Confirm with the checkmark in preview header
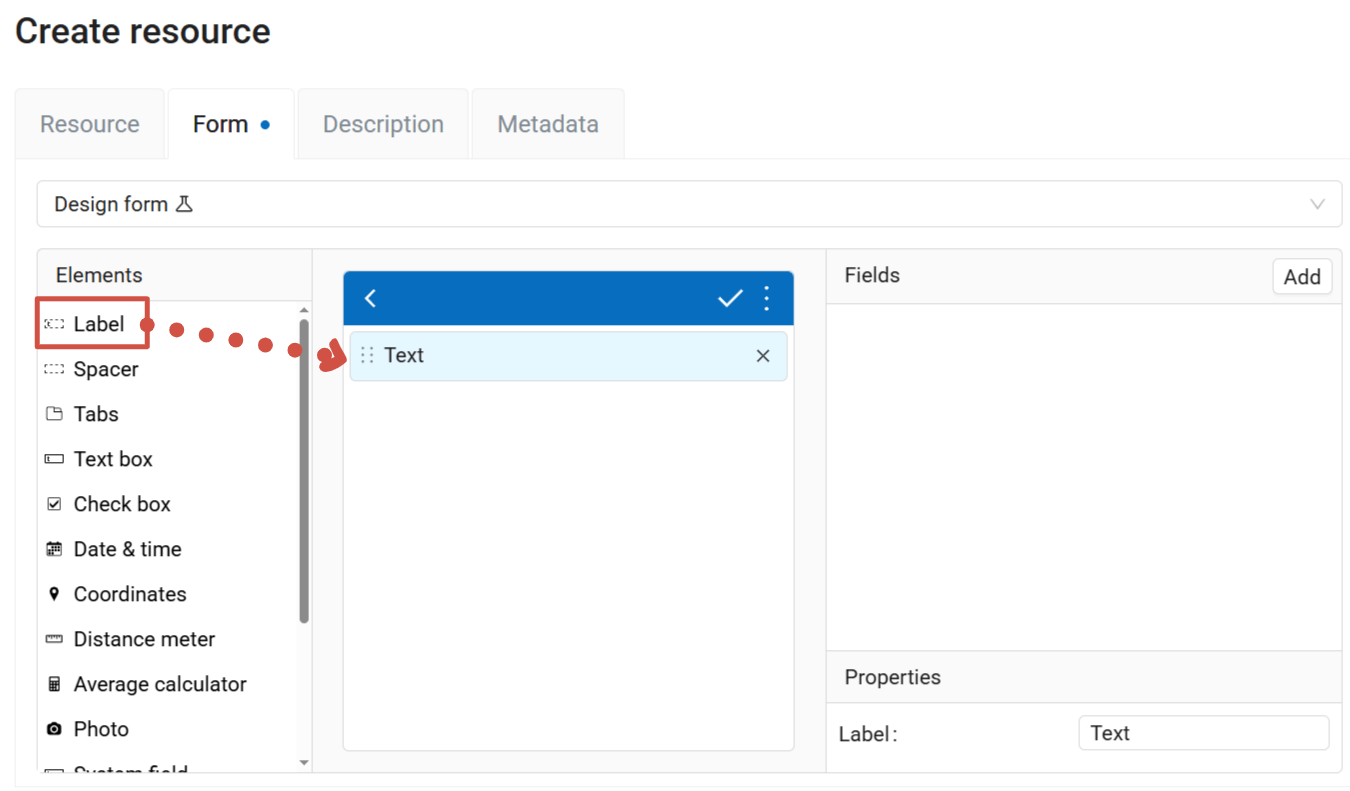 [730, 298]
